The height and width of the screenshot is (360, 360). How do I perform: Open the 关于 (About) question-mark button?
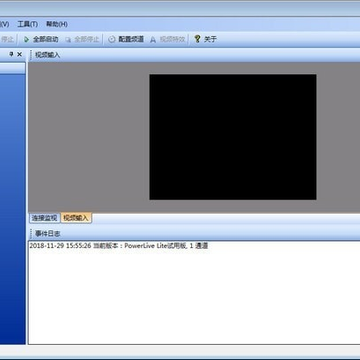[x=205, y=39]
